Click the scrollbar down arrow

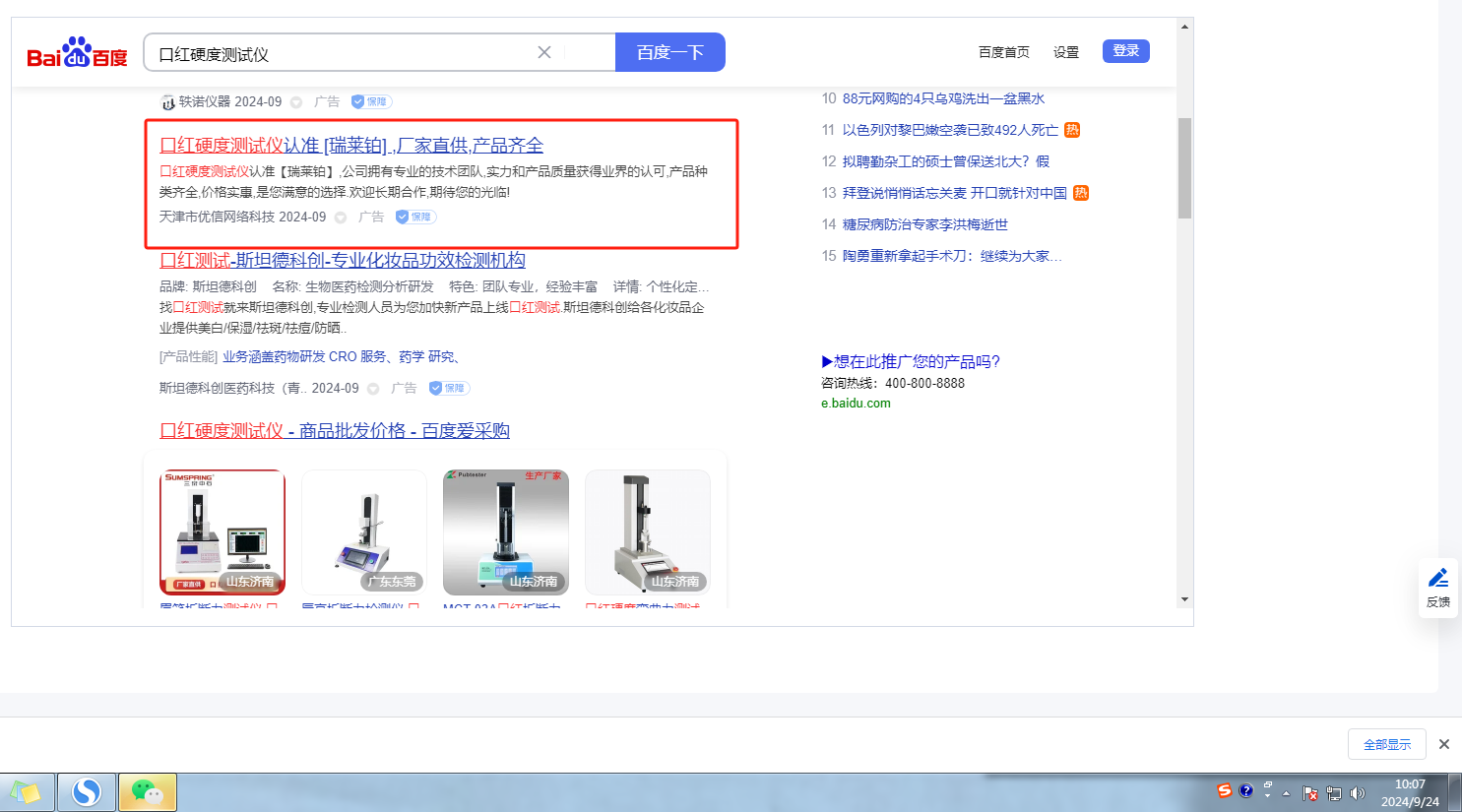(1184, 599)
